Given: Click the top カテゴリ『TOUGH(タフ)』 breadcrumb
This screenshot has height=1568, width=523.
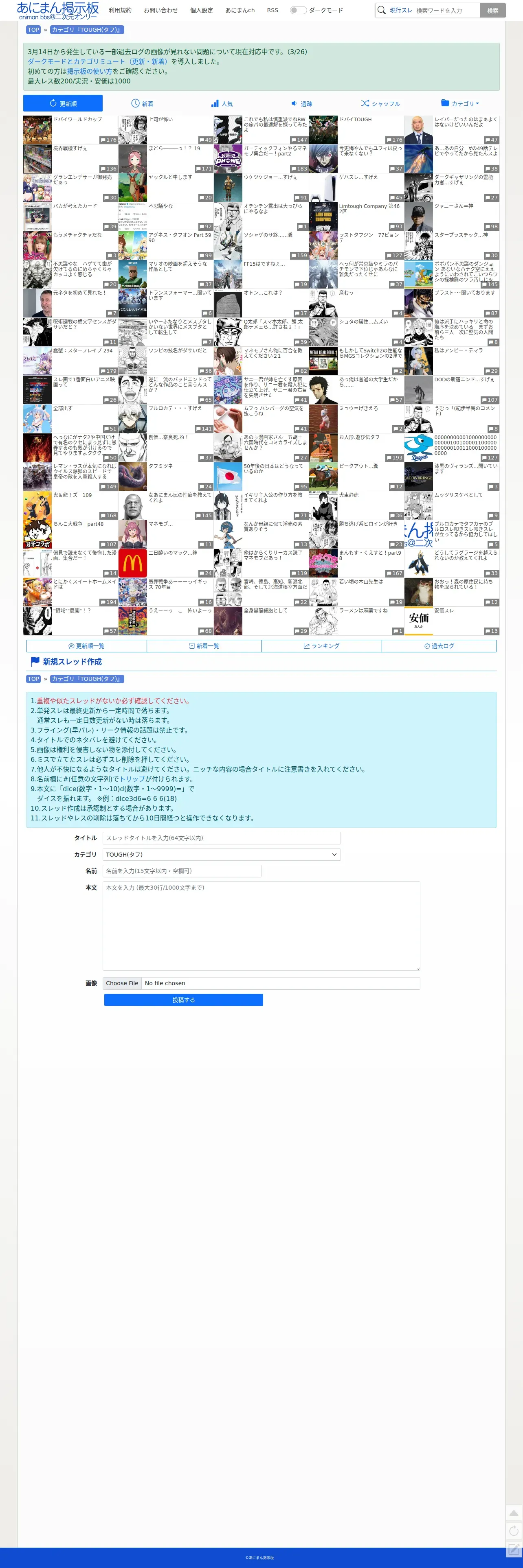Looking at the screenshot, I should point(87,30).
